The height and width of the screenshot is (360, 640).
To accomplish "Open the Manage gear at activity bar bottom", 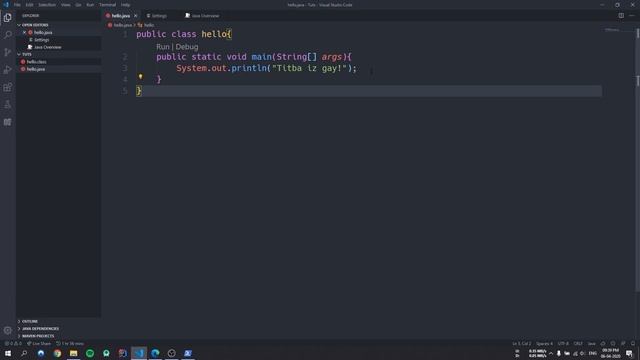I will [8, 330].
